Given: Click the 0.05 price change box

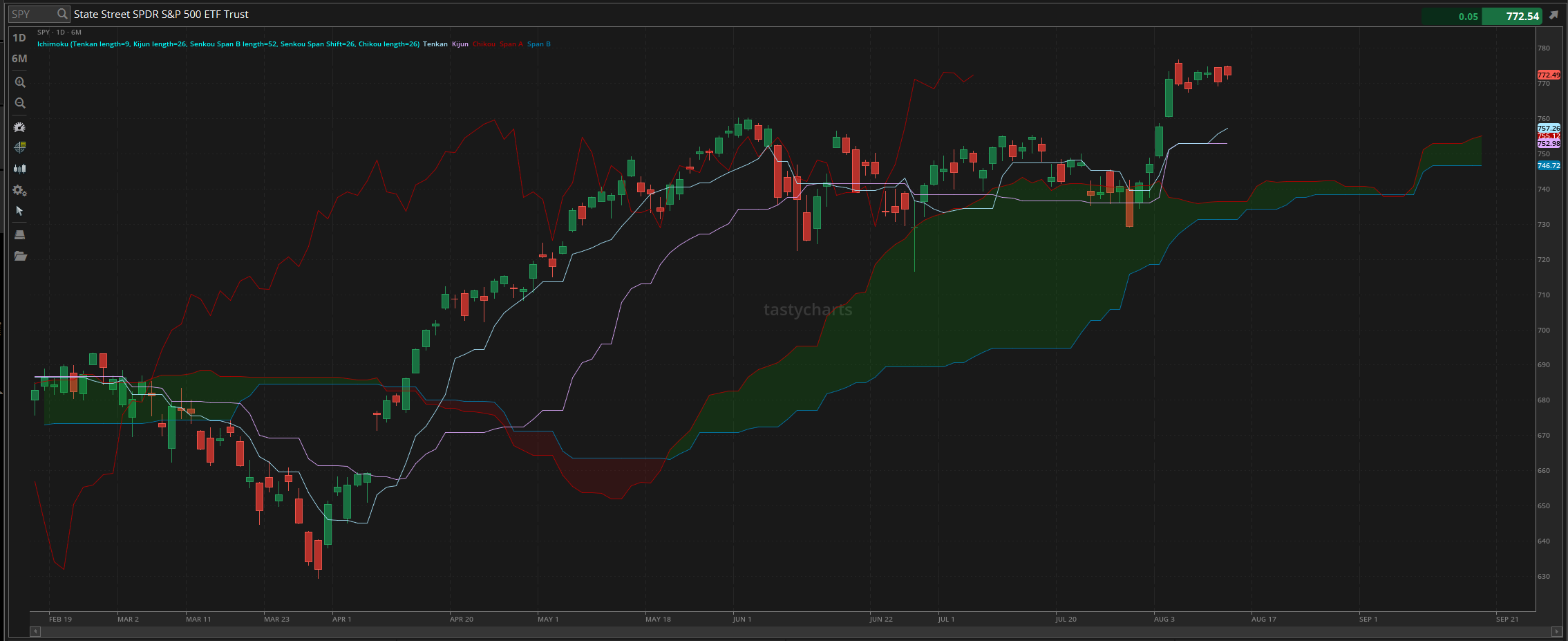Looking at the screenshot, I should pyautogui.click(x=1452, y=16).
